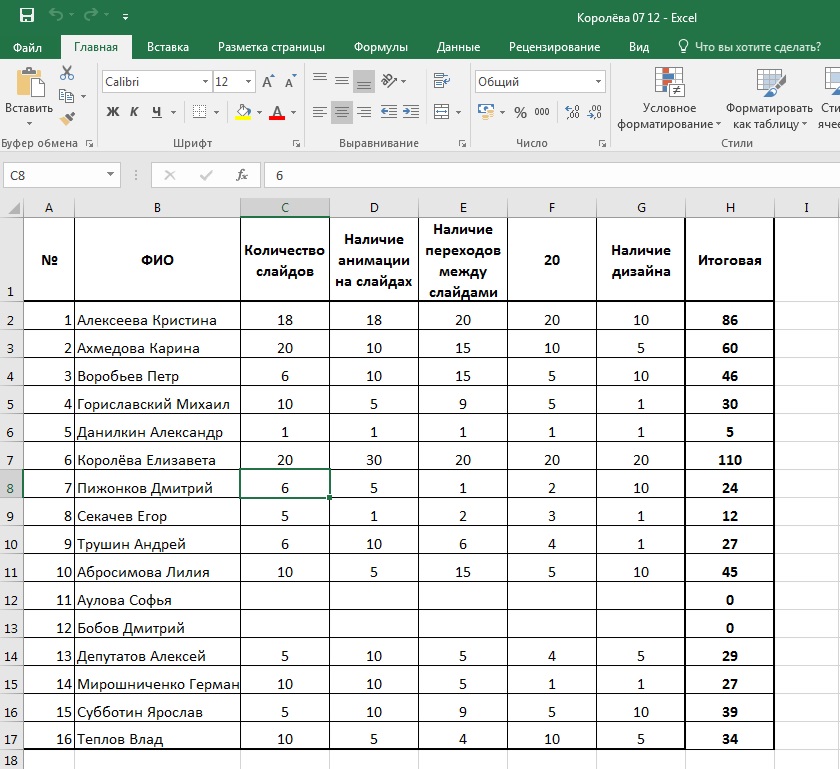
Task: Expand the Name Box dropdown arrow
Action: click(110, 175)
